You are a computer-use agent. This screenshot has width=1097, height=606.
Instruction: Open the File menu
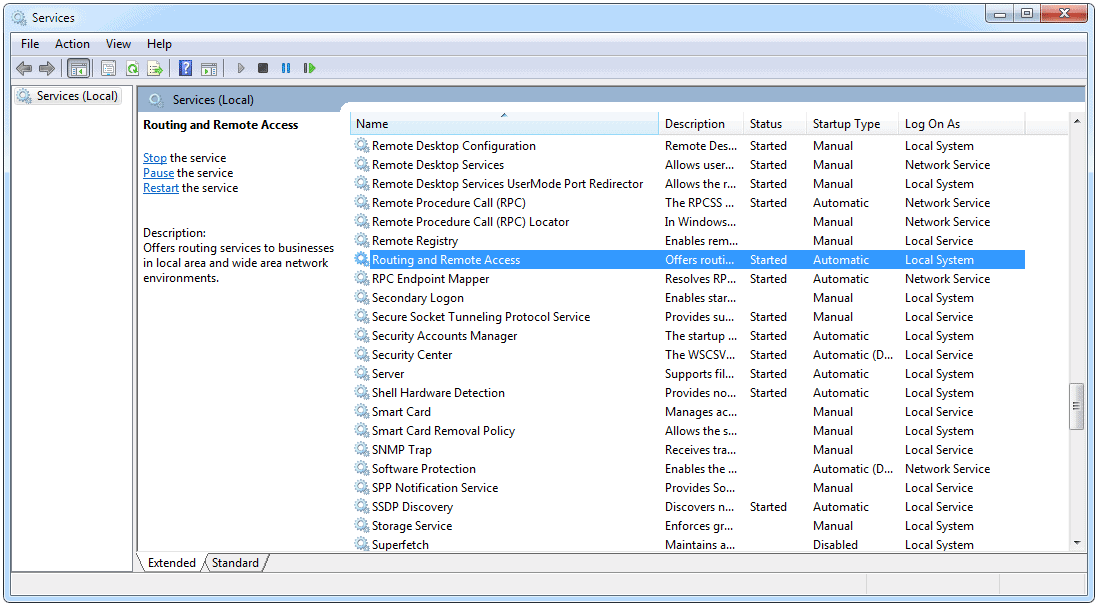pyautogui.click(x=30, y=43)
